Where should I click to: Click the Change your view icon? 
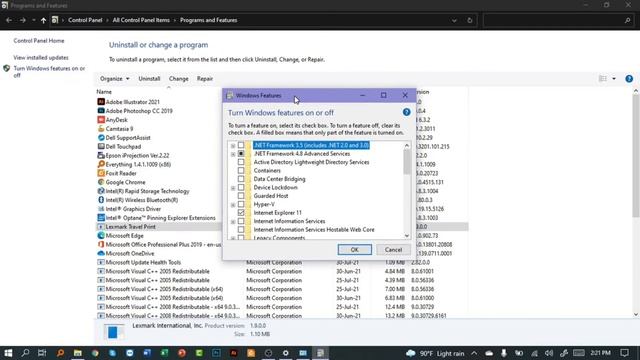(x=602, y=78)
